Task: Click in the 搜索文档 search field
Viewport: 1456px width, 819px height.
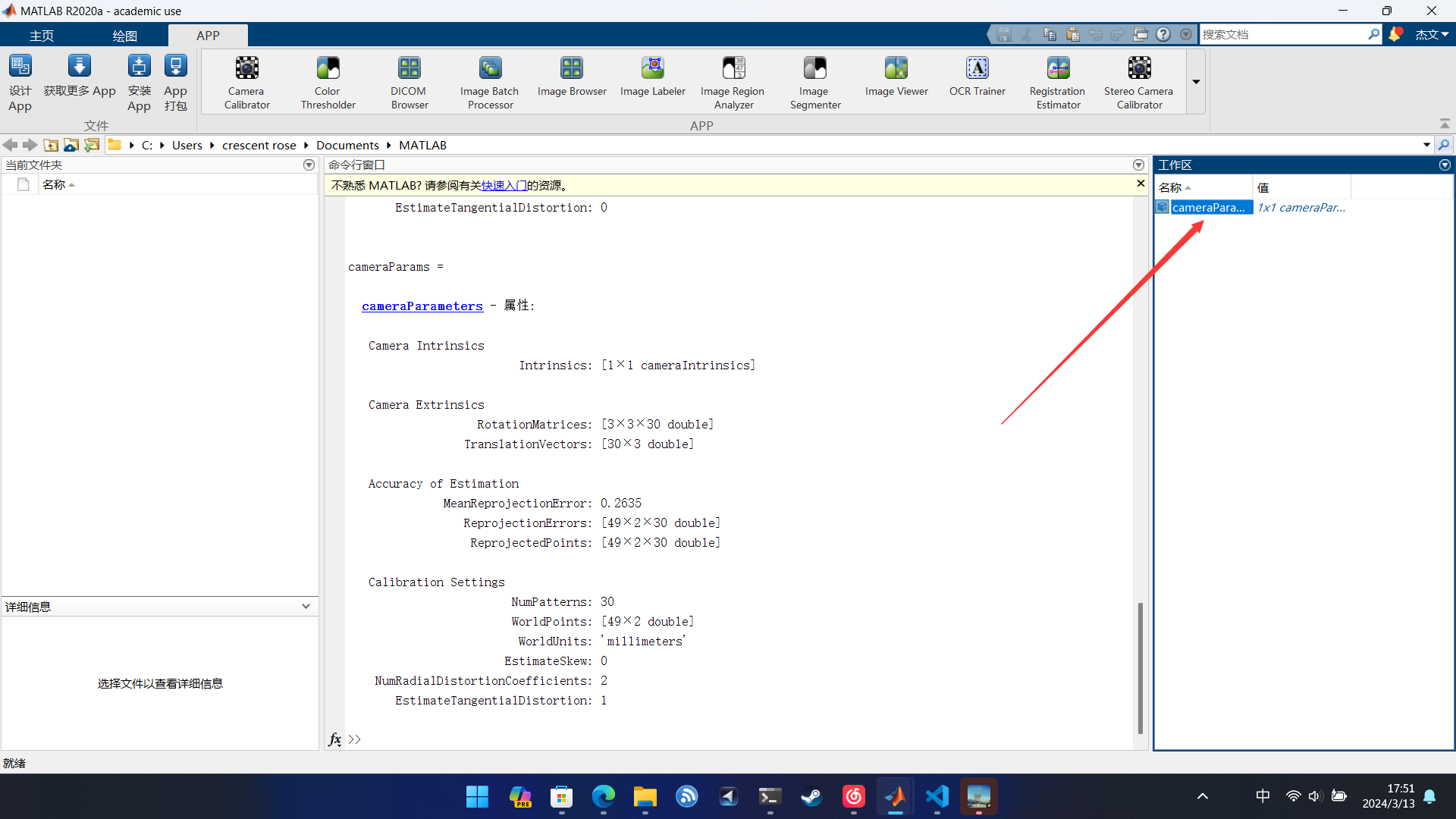Action: 1285,34
